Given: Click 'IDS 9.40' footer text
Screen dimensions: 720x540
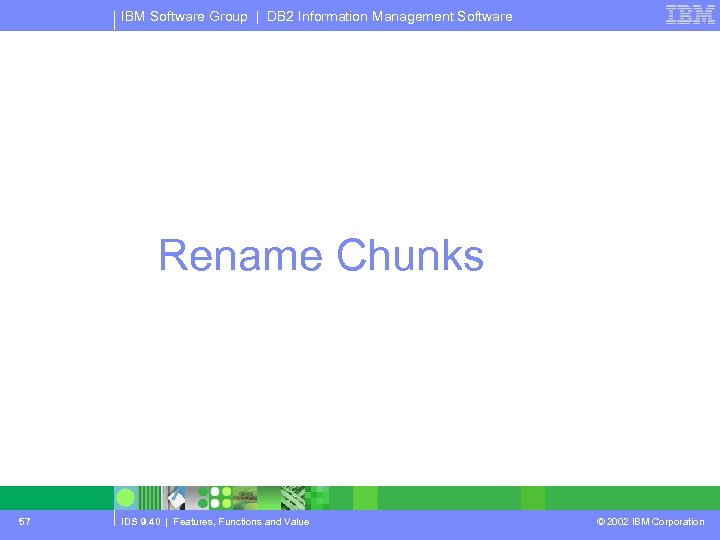Looking at the screenshot, I should tap(141, 522).
